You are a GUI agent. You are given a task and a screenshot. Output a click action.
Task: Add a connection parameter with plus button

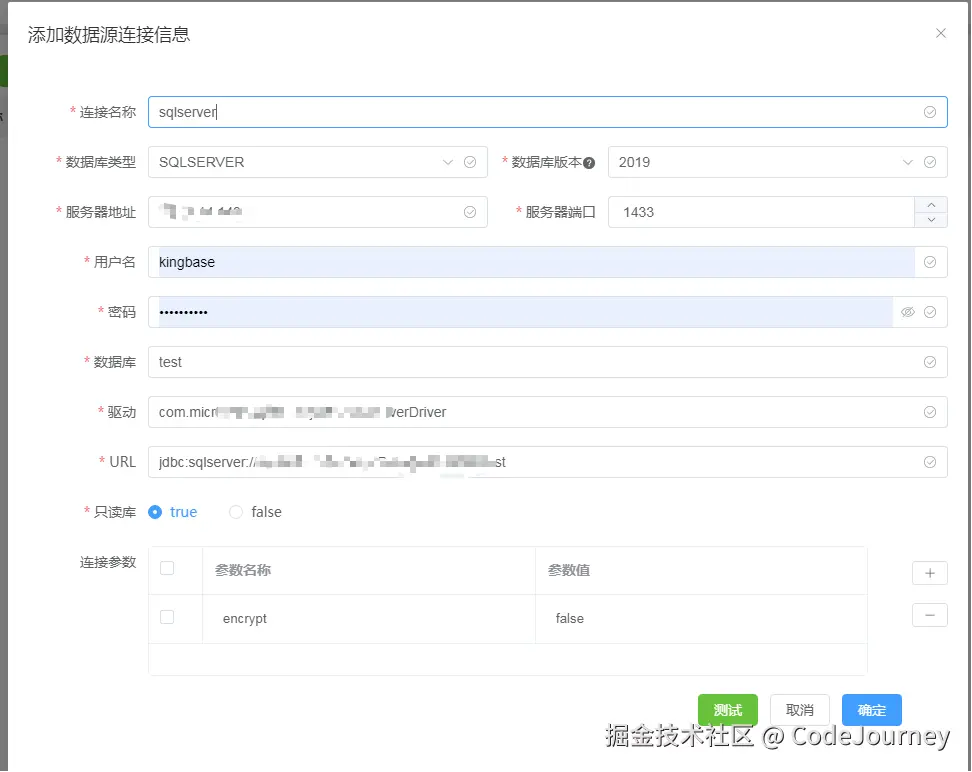(x=929, y=573)
